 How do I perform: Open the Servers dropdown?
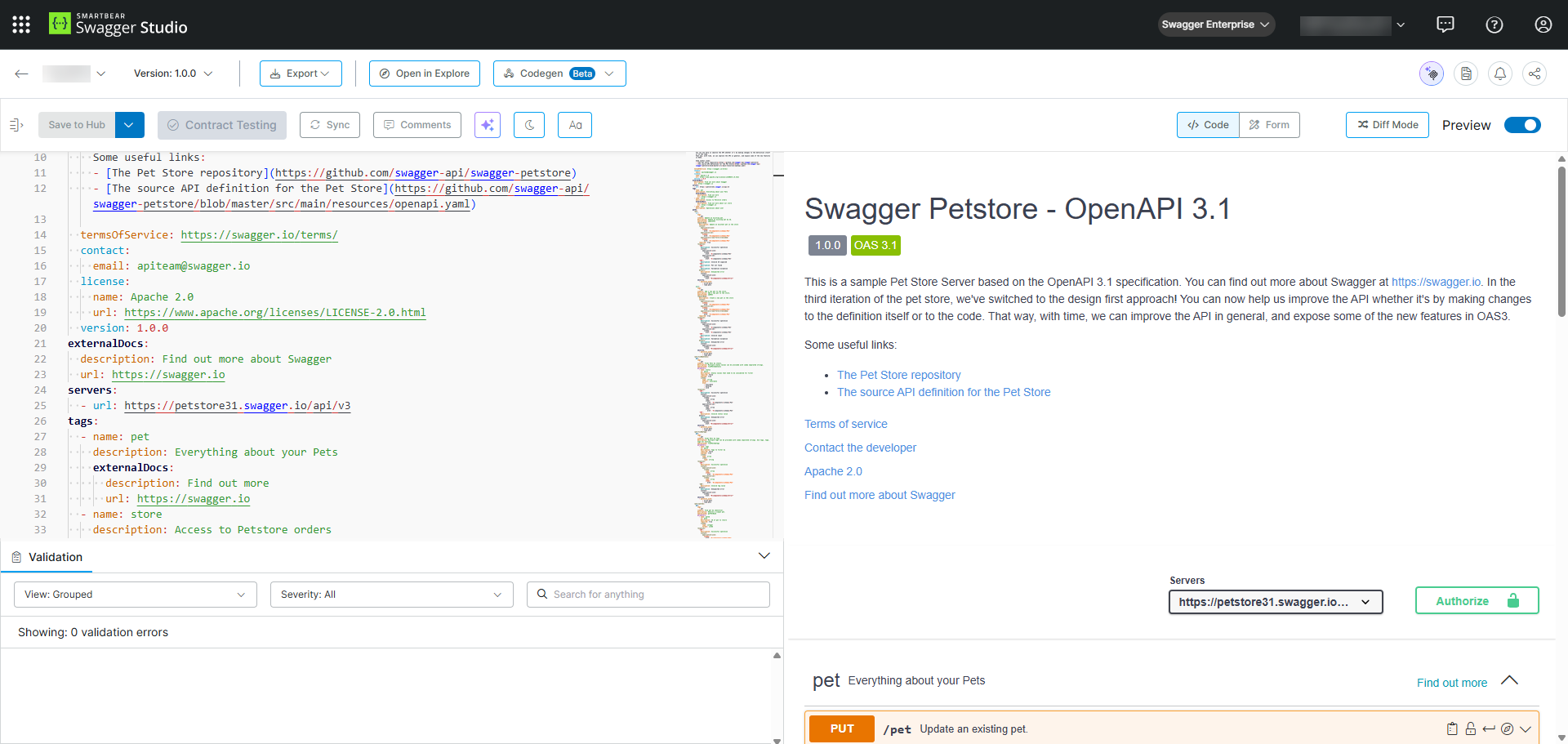tap(1276, 602)
